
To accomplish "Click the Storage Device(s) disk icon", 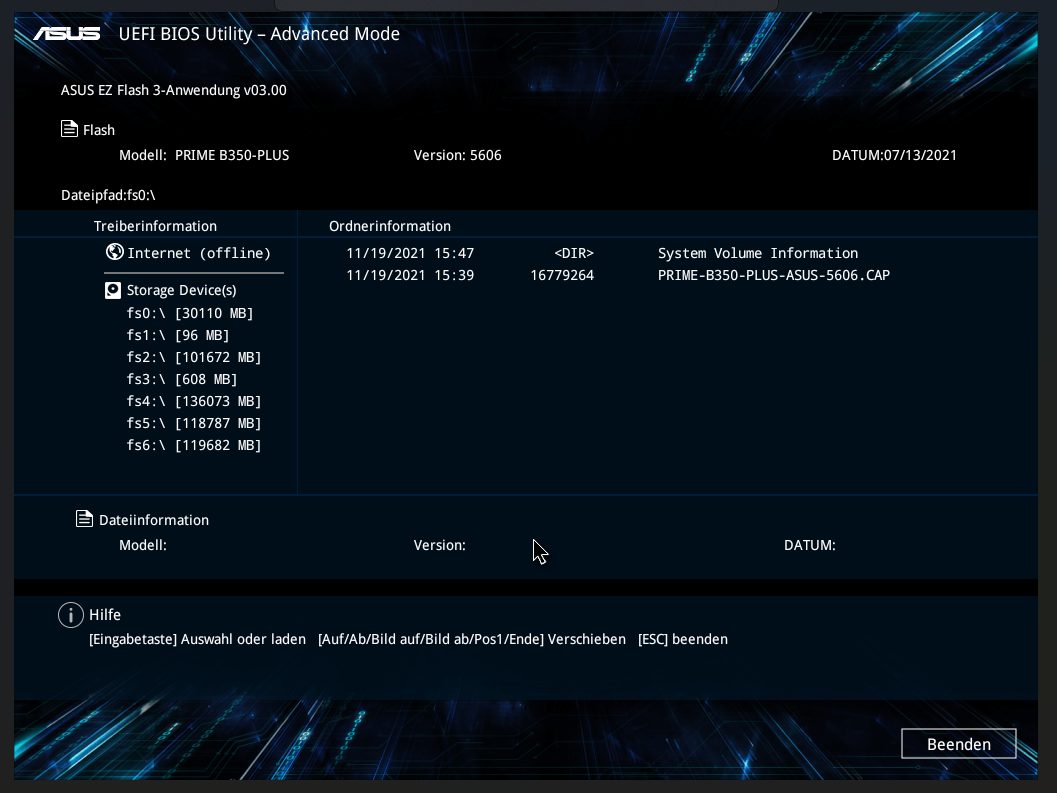I will [x=113, y=290].
